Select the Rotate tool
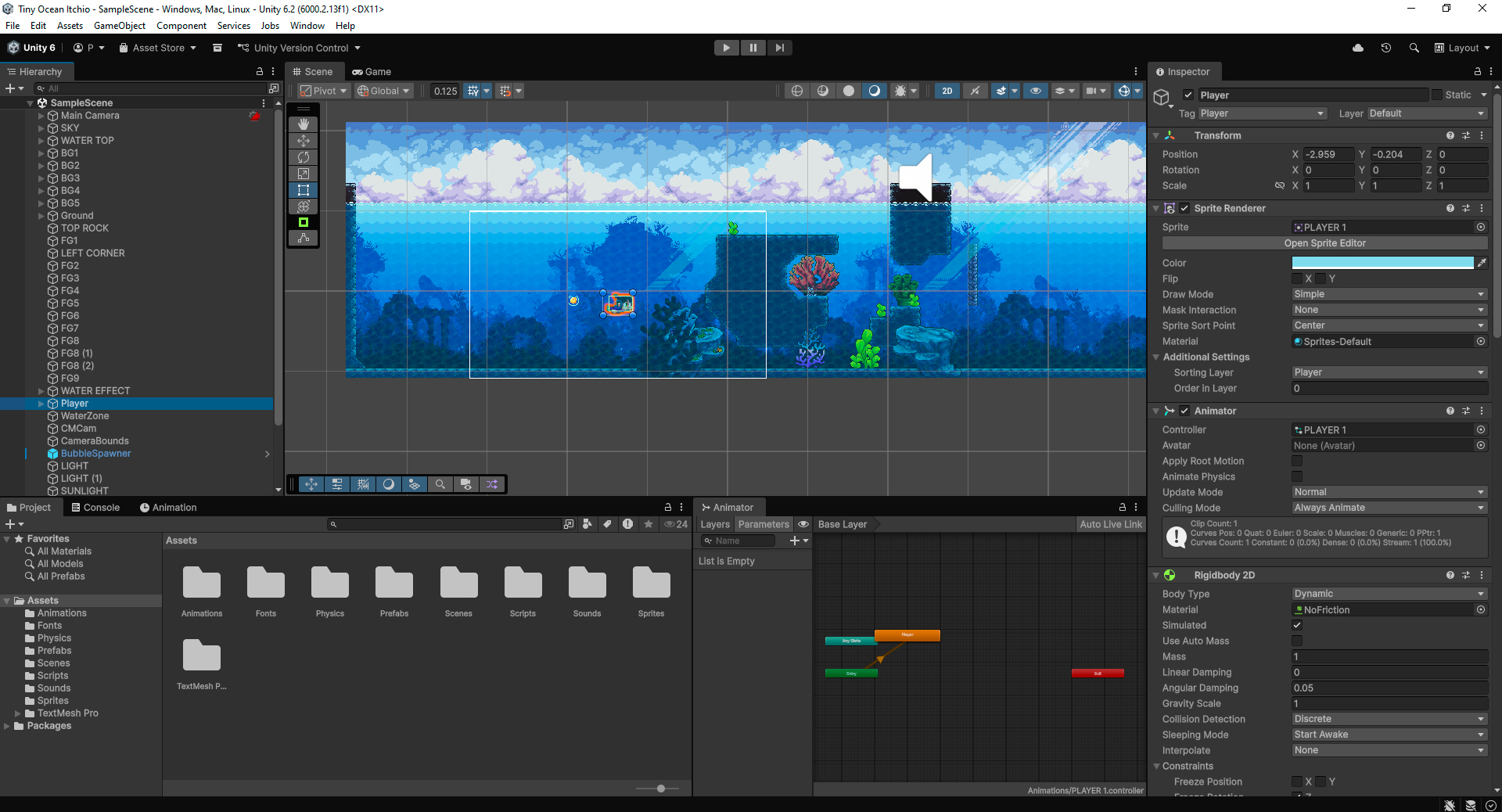 (304, 157)
